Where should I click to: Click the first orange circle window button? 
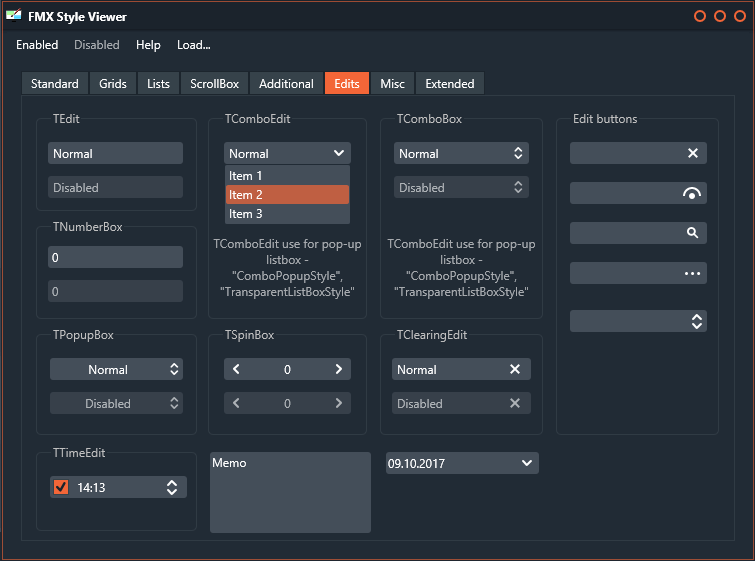coord(700,16)
